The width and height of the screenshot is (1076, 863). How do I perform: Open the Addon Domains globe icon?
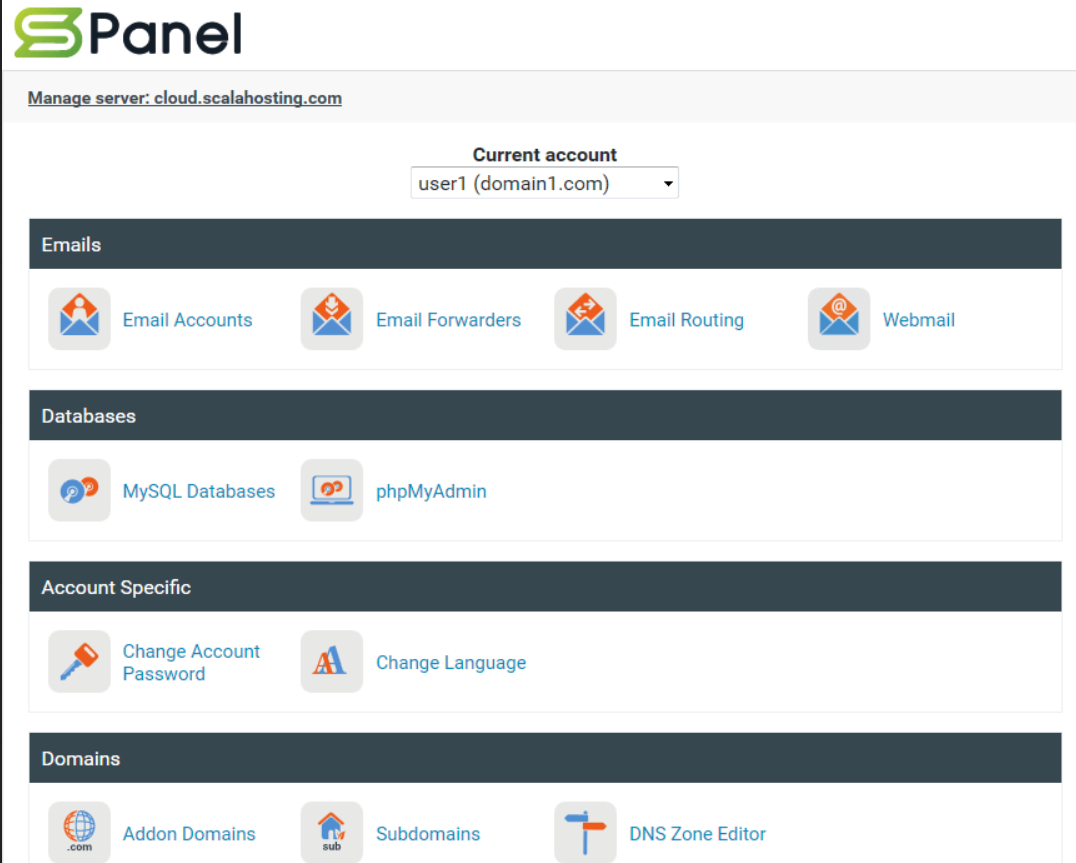tap(79, 832)
